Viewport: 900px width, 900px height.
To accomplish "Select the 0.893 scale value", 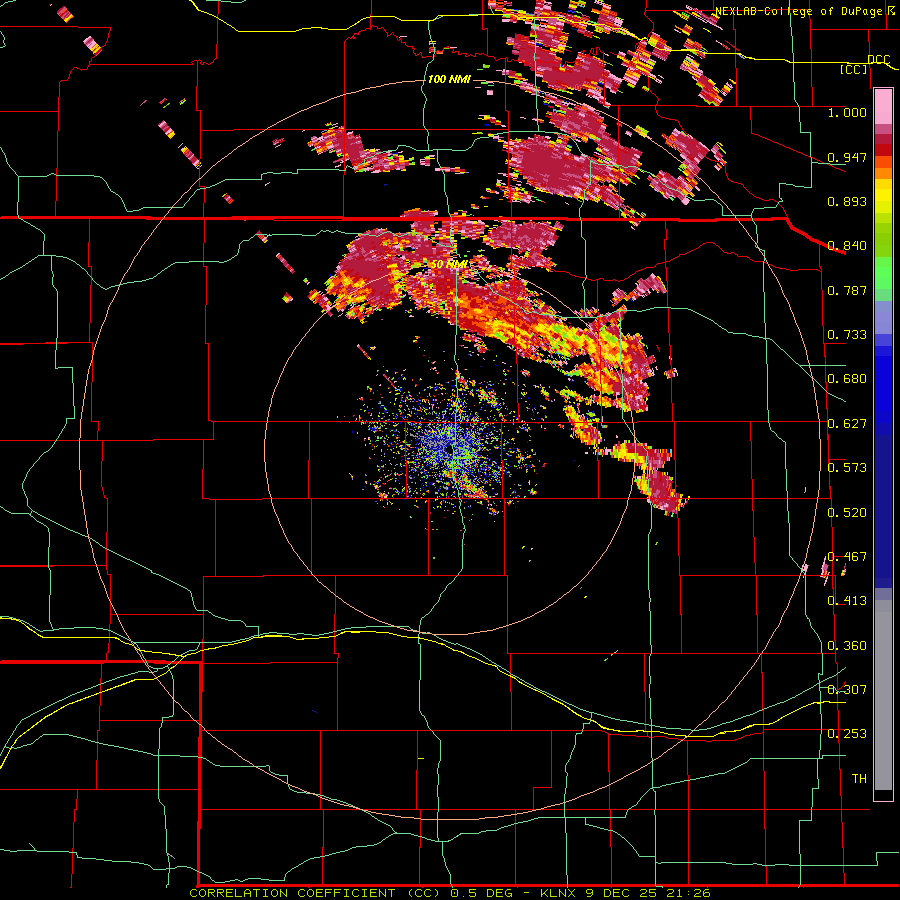I will click(x=847, y=201).
